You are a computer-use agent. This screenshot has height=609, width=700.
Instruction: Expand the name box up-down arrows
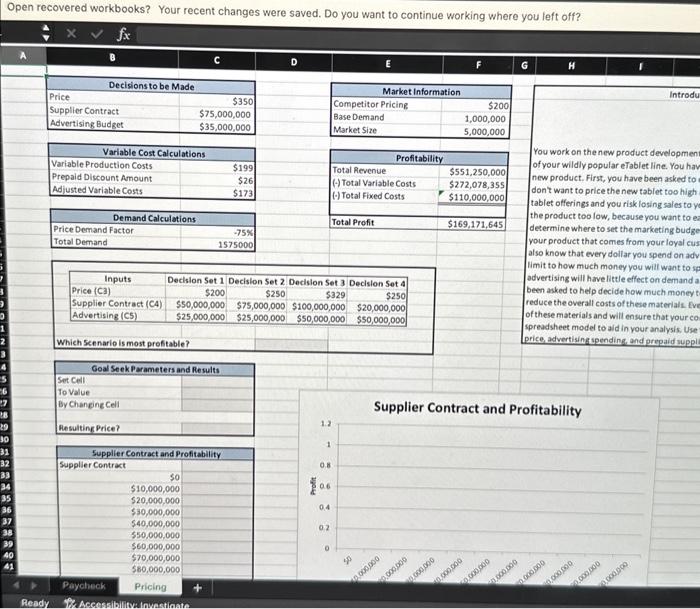[x=45, y=32]
